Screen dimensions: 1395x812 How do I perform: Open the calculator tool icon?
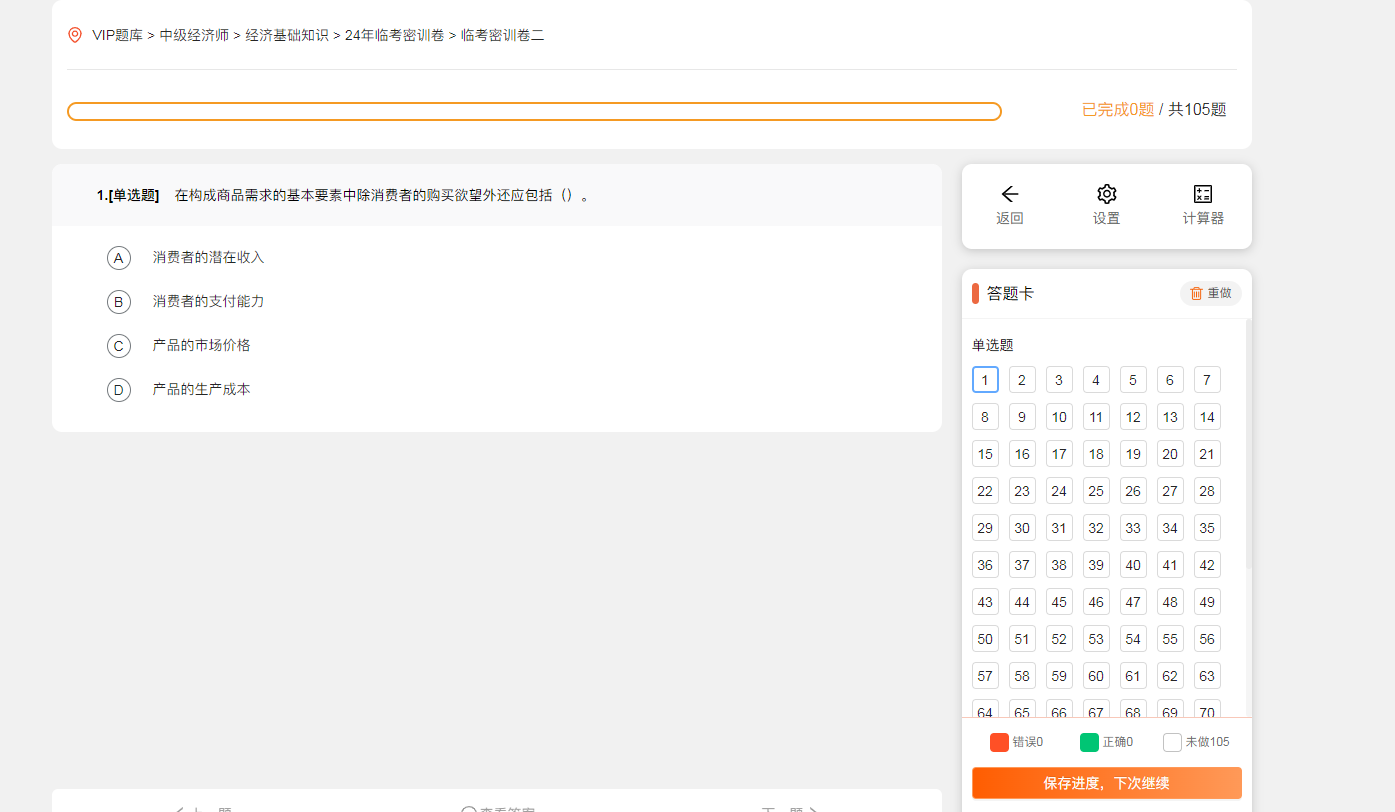tap(1203, 195)
